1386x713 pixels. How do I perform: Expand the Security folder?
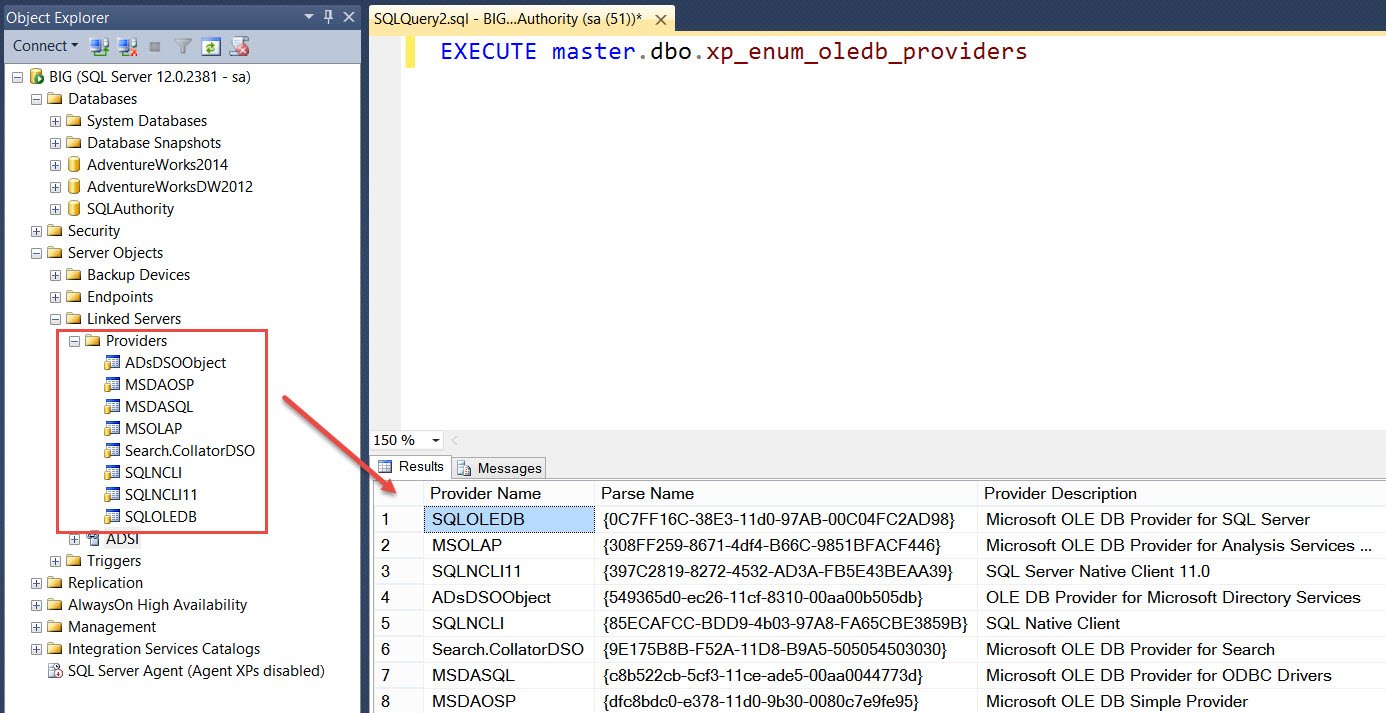(x=37, y=231)
